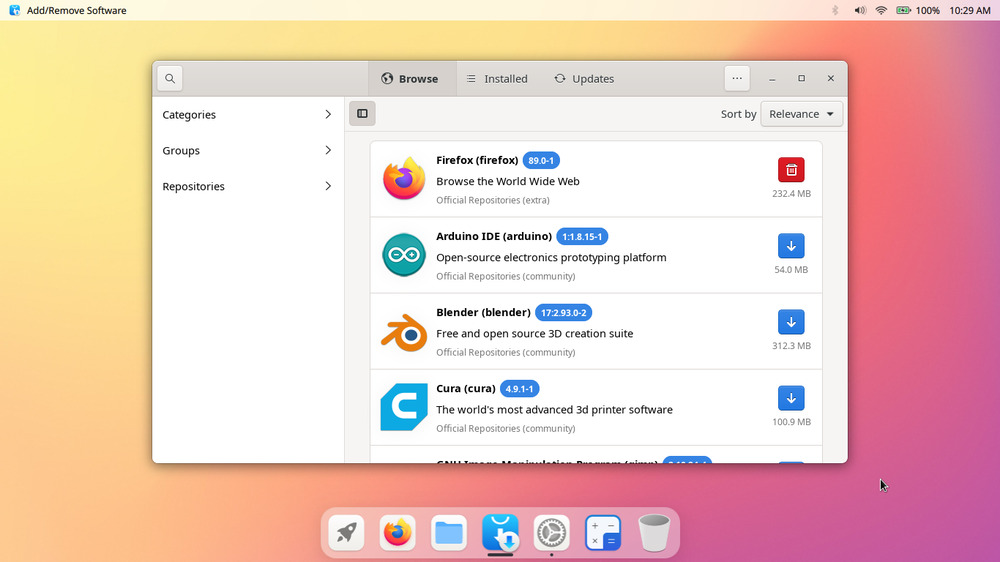Select Firefox version badge 89.0-1
Viewport: 1000px width, 562px height.
coord(541,160)
